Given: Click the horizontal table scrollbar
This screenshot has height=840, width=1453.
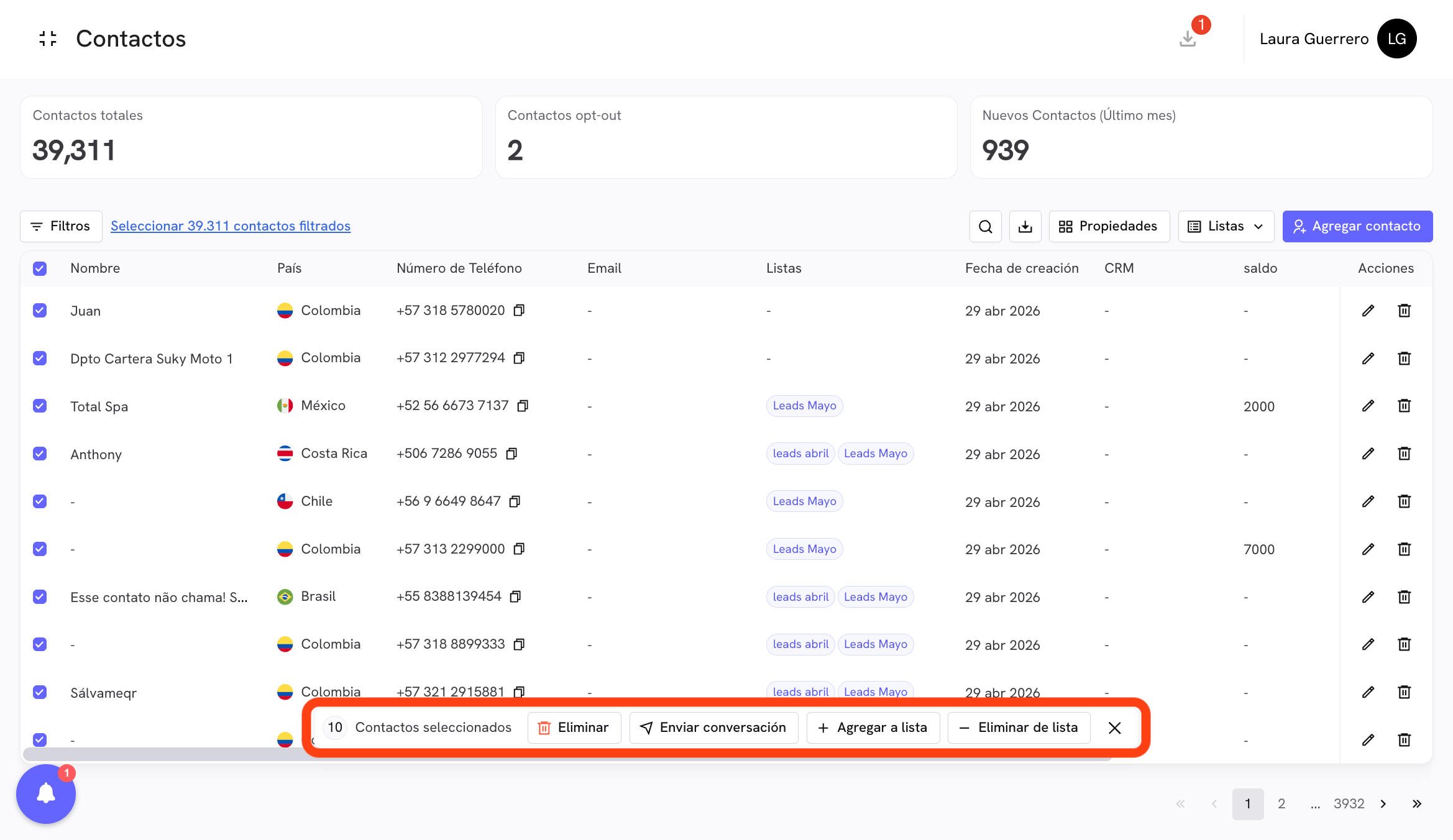Looking at the screenshot, I should 567,754.
